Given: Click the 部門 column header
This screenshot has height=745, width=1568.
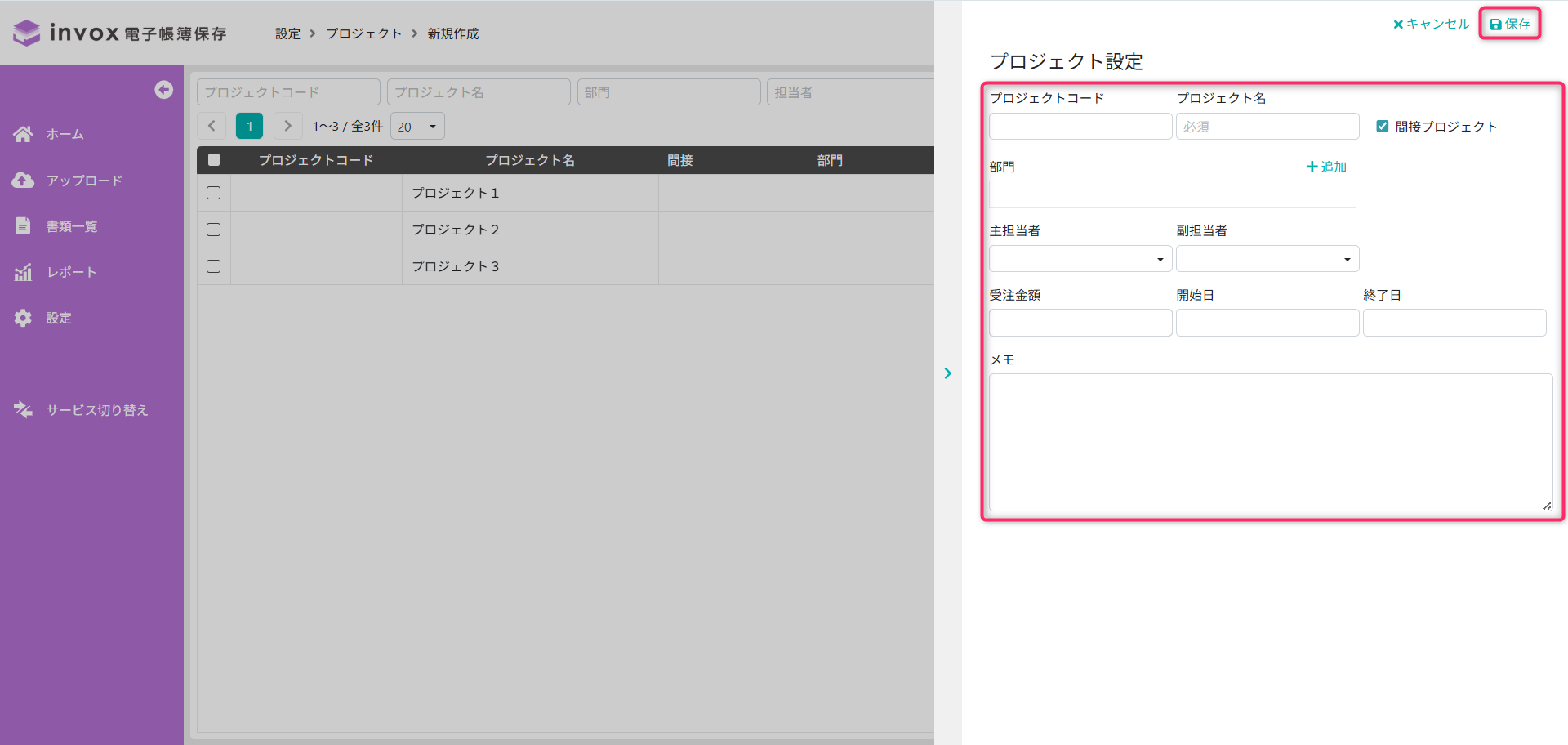Looking at the screenshot, I should tap(830, 160).
